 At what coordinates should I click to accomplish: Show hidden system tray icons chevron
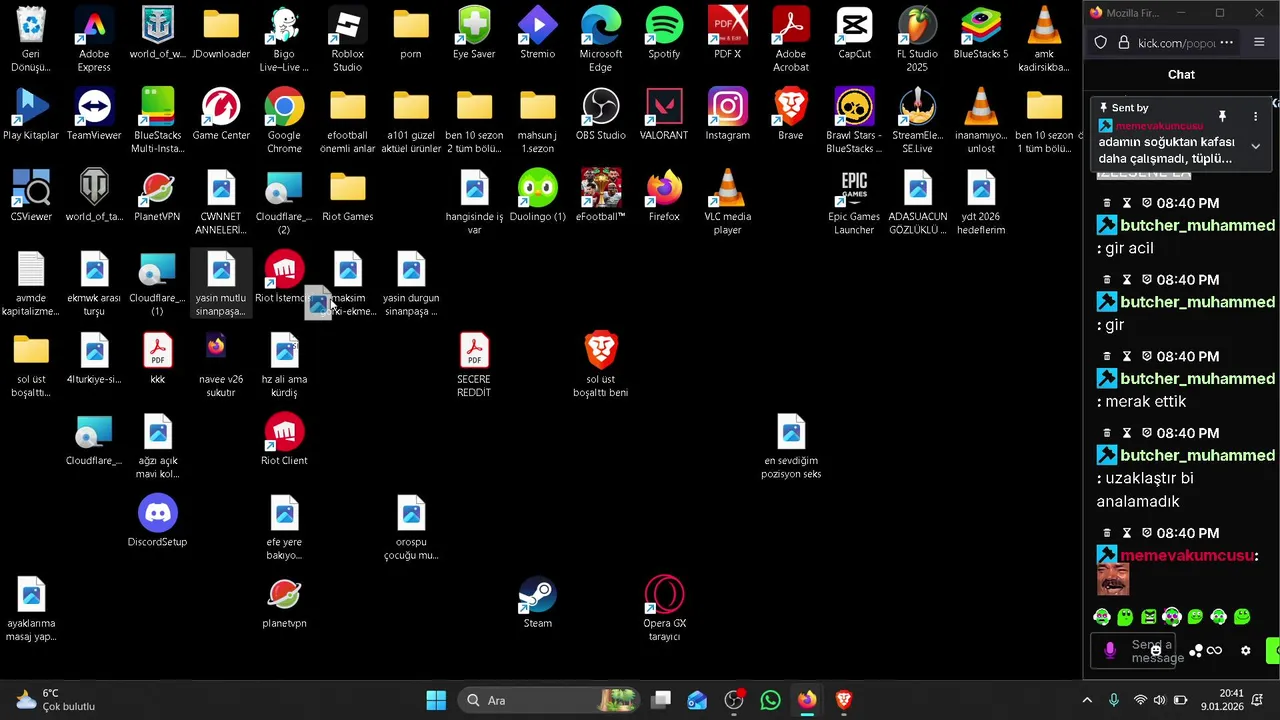(x=1087, y=700)
